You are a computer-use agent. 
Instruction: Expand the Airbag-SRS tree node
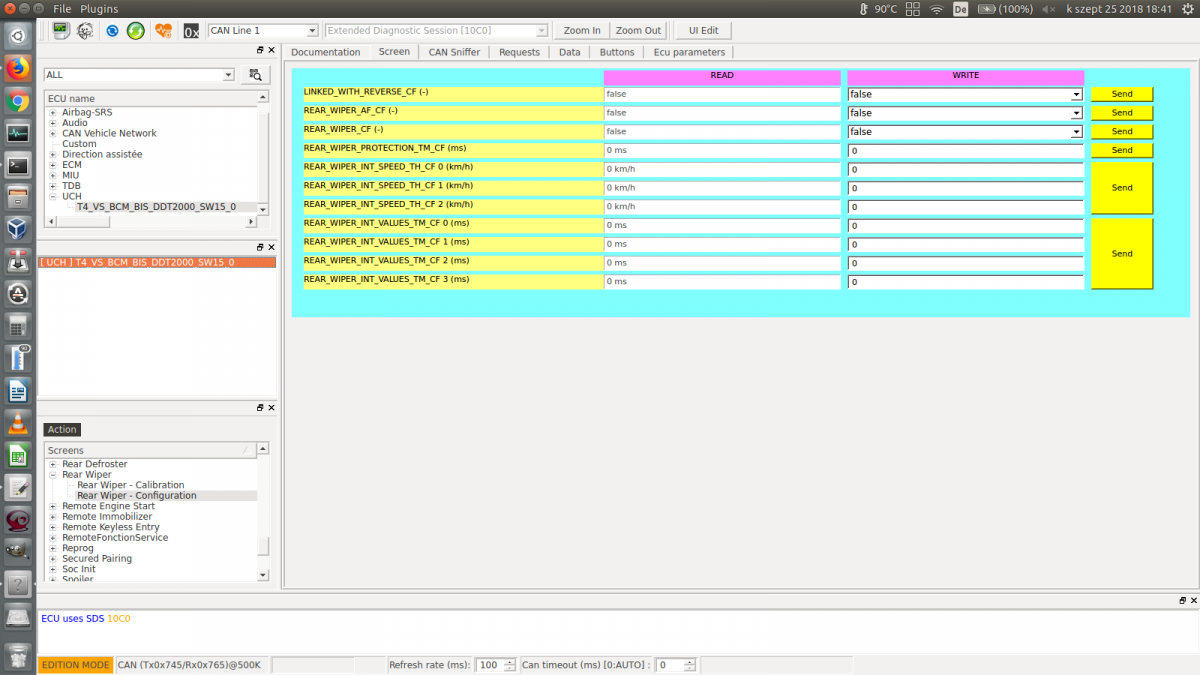coord(53,113)
